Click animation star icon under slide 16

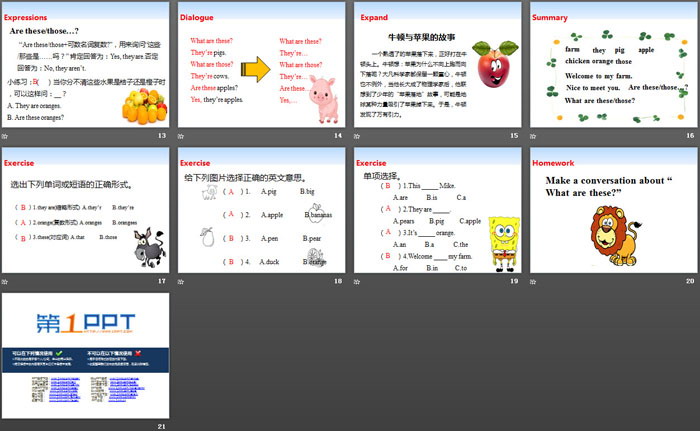point(533,136)
